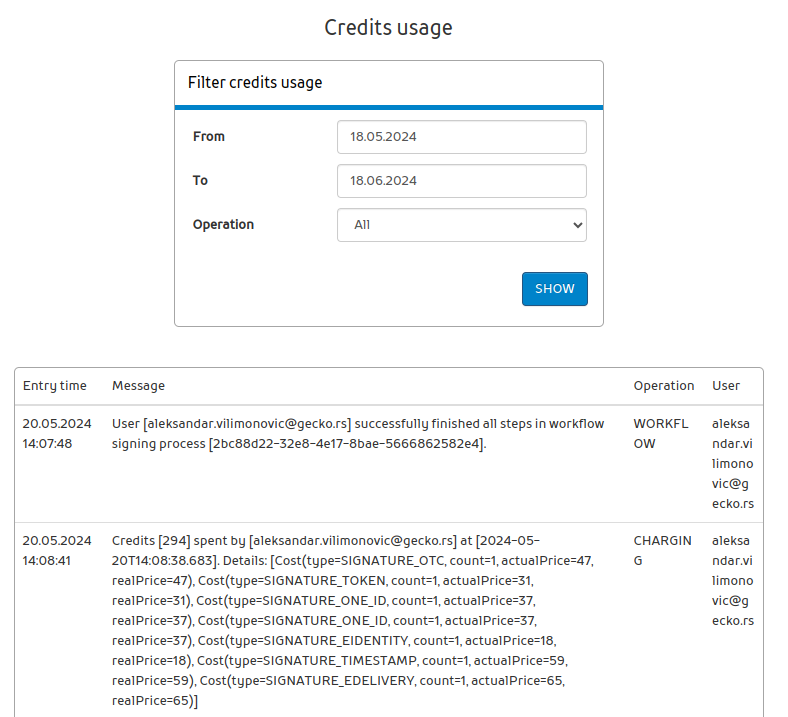Click the From field label

coord(209,137)
